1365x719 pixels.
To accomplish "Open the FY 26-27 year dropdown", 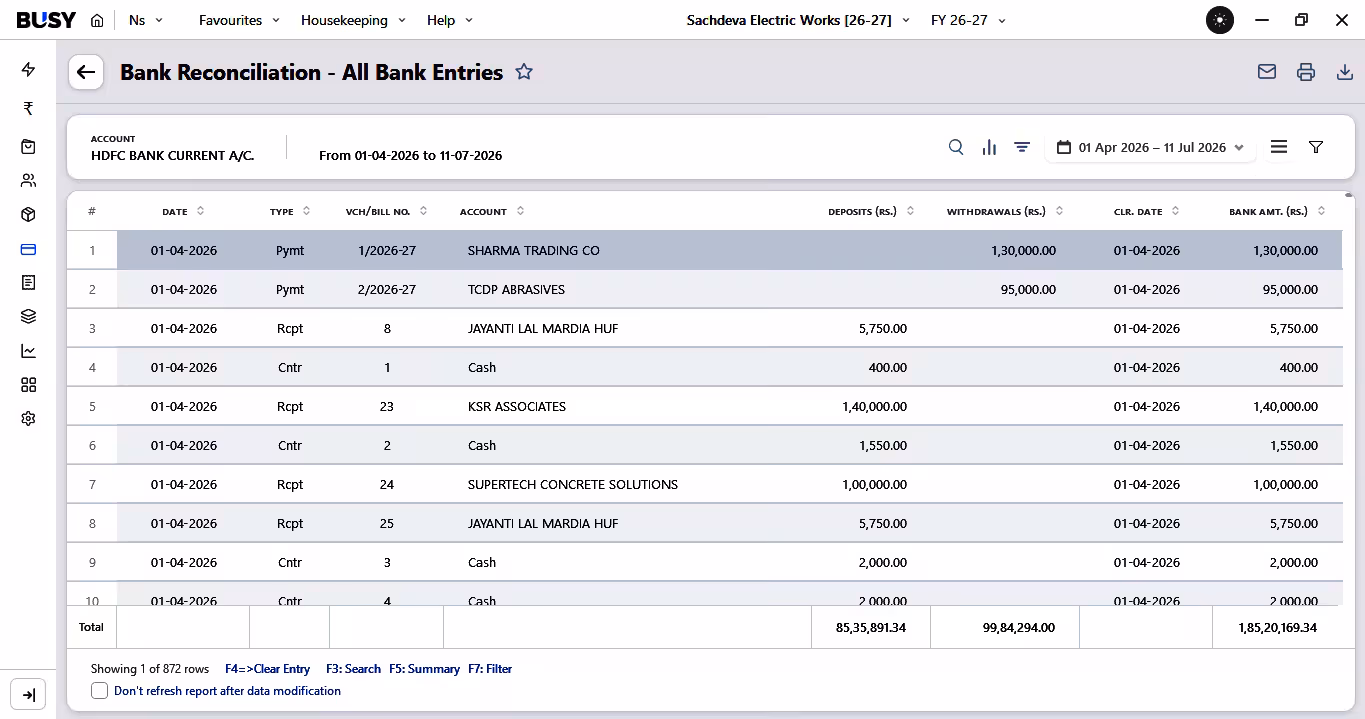I will coord(968,20).
